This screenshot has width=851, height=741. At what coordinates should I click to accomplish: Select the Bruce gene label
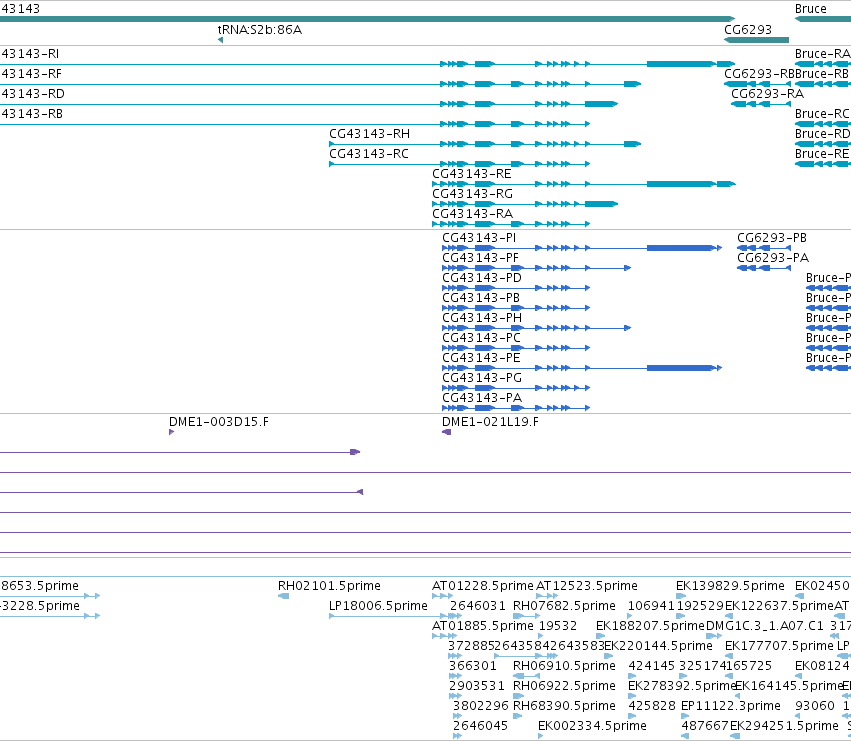coord(810,9)
